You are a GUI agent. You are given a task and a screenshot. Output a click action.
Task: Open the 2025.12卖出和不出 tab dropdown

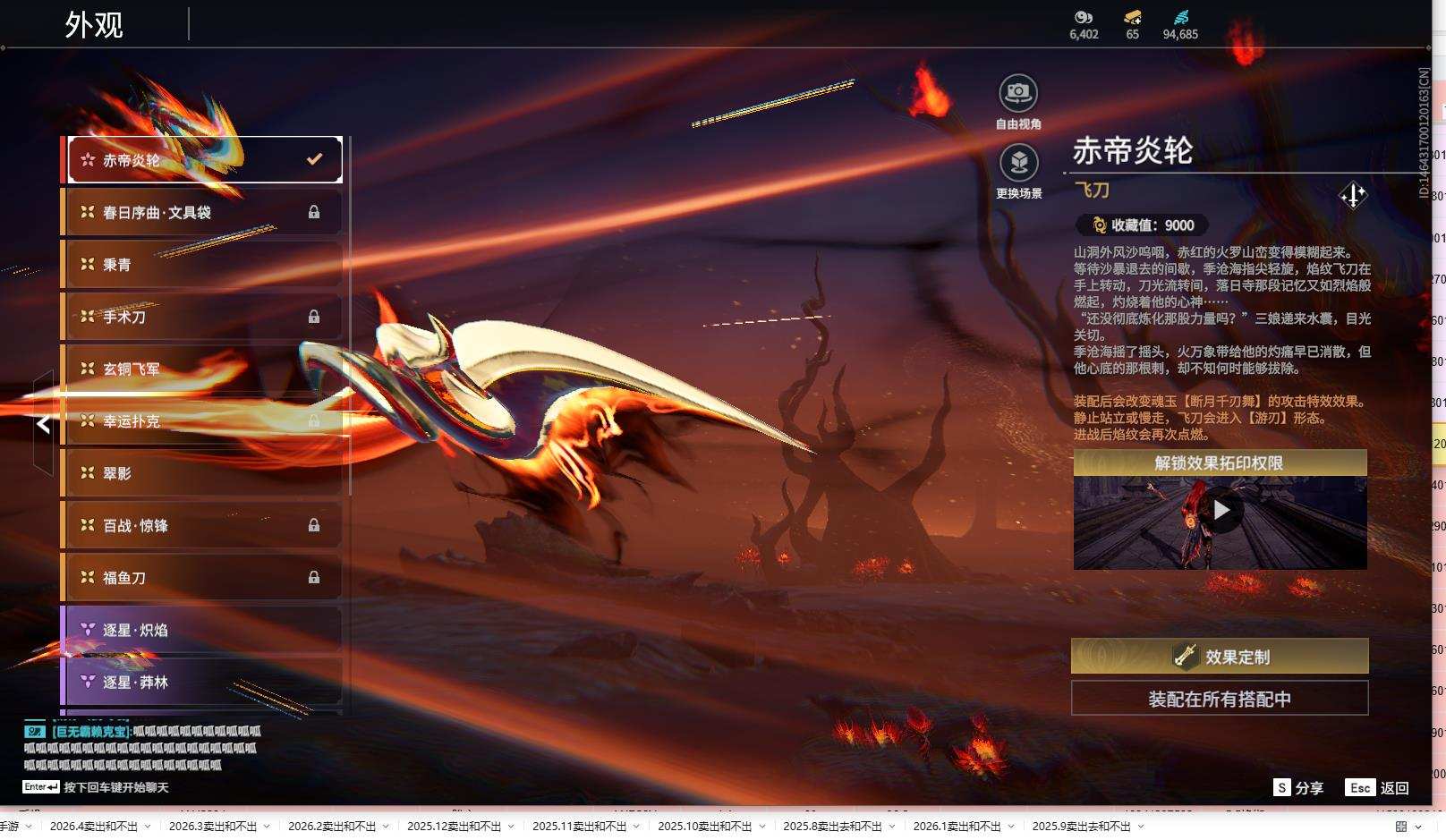click(x=512, y=827)
